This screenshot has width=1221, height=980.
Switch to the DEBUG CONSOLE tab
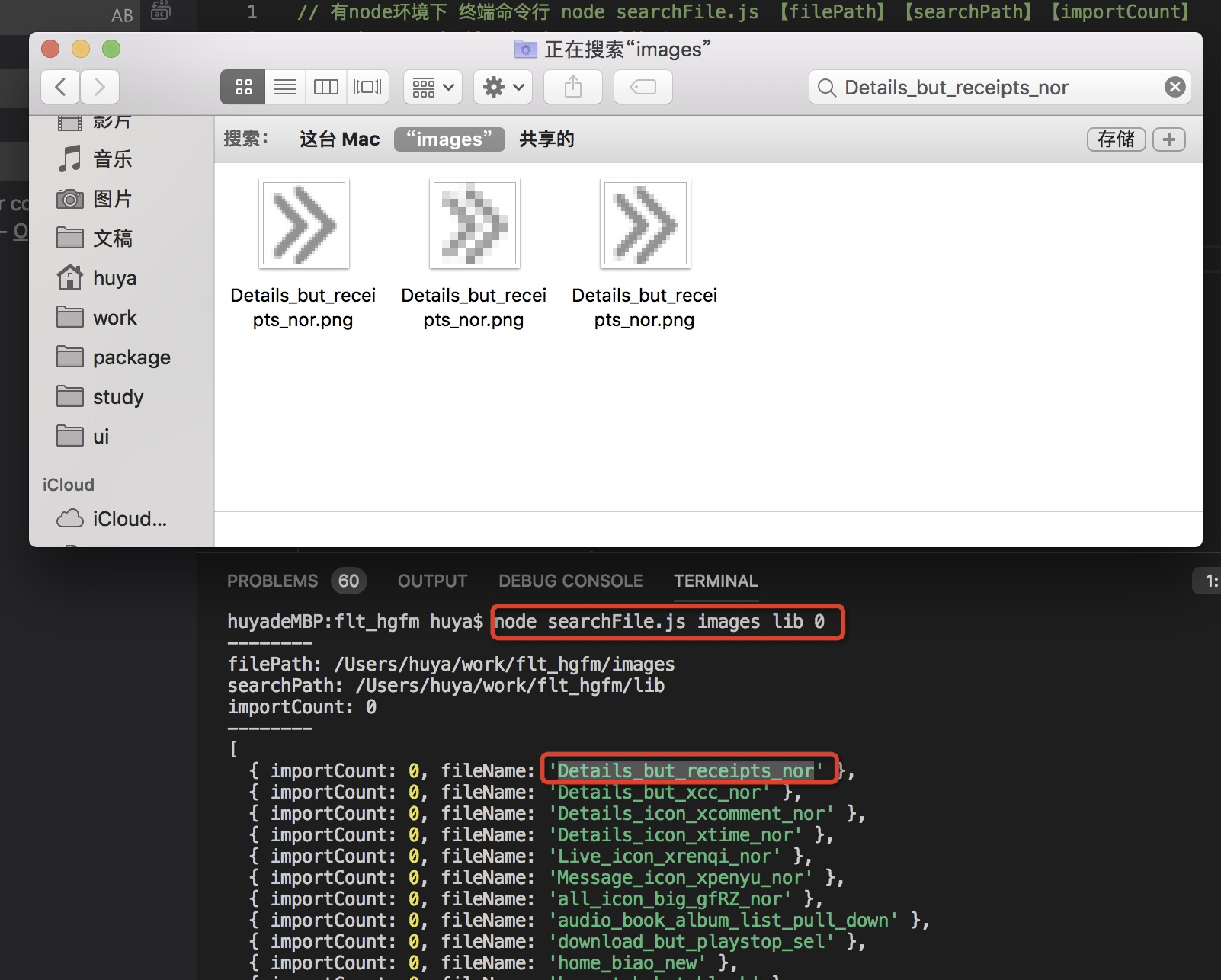[571, 581]
